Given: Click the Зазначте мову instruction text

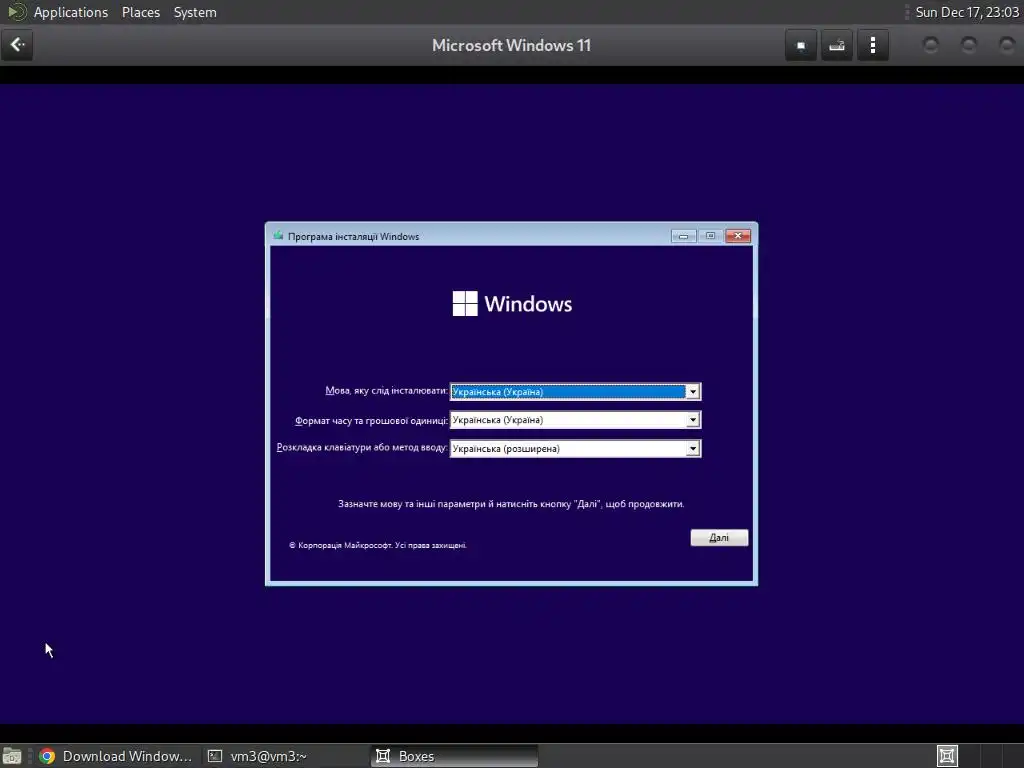Looking at the screenshot, I should pos(511,504).
